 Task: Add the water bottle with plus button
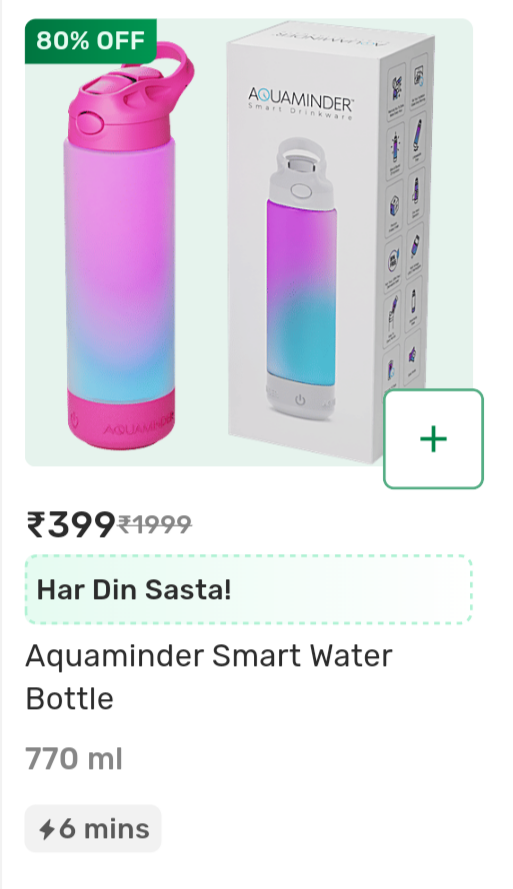pyautogui.click(x=433, y=439)
